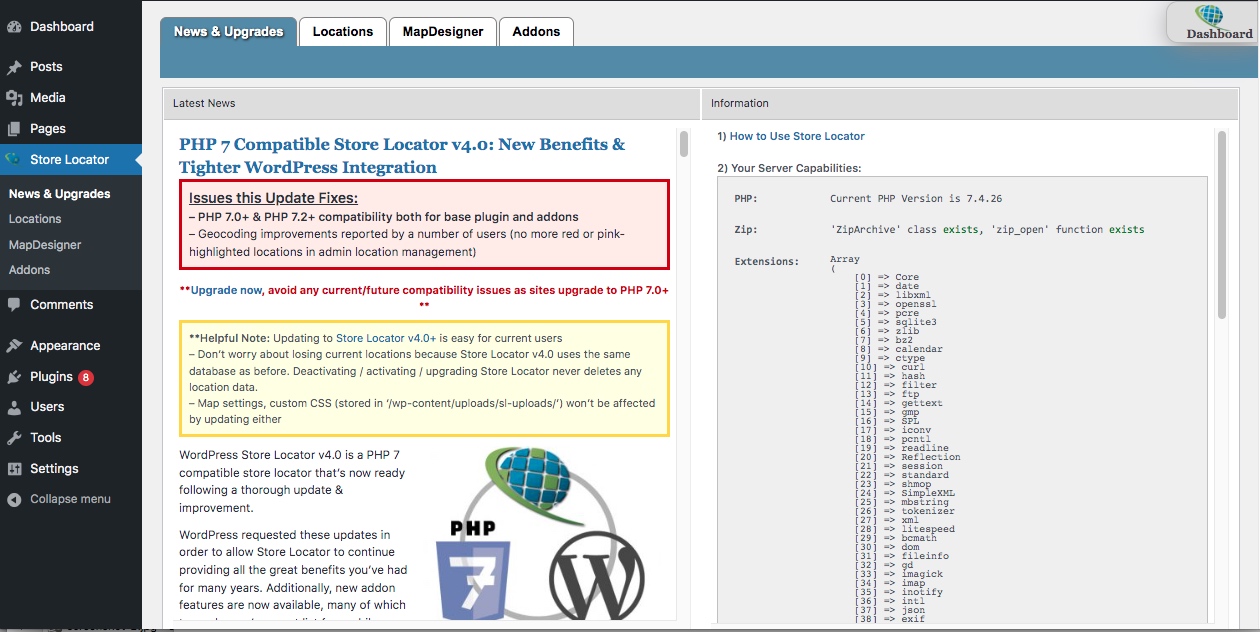The height and width of the screenshot is (632, 1260).
Task: Open the Locations tab
Action: click(343, 32)
